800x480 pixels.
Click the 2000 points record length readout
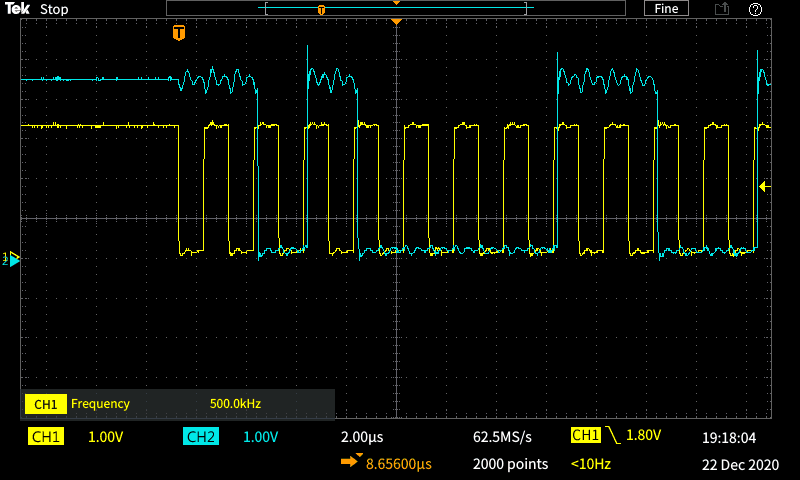pos(510,464)
